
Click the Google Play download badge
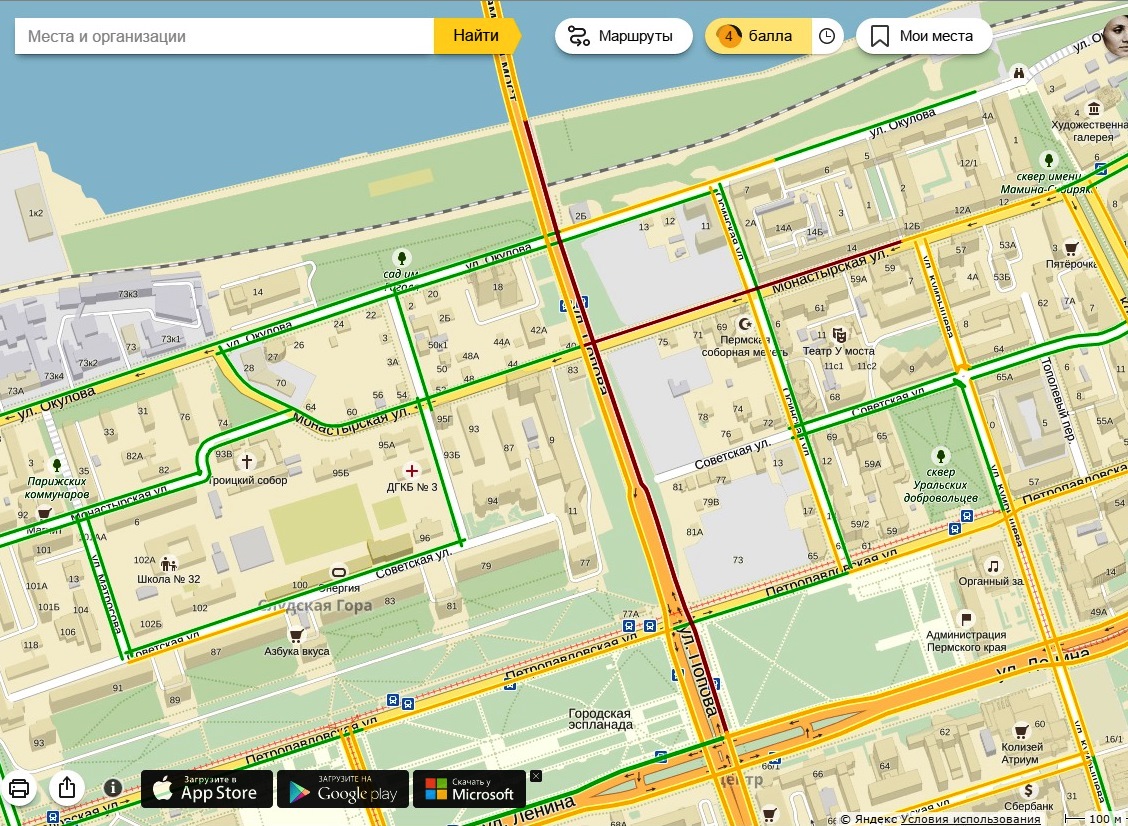343,788
